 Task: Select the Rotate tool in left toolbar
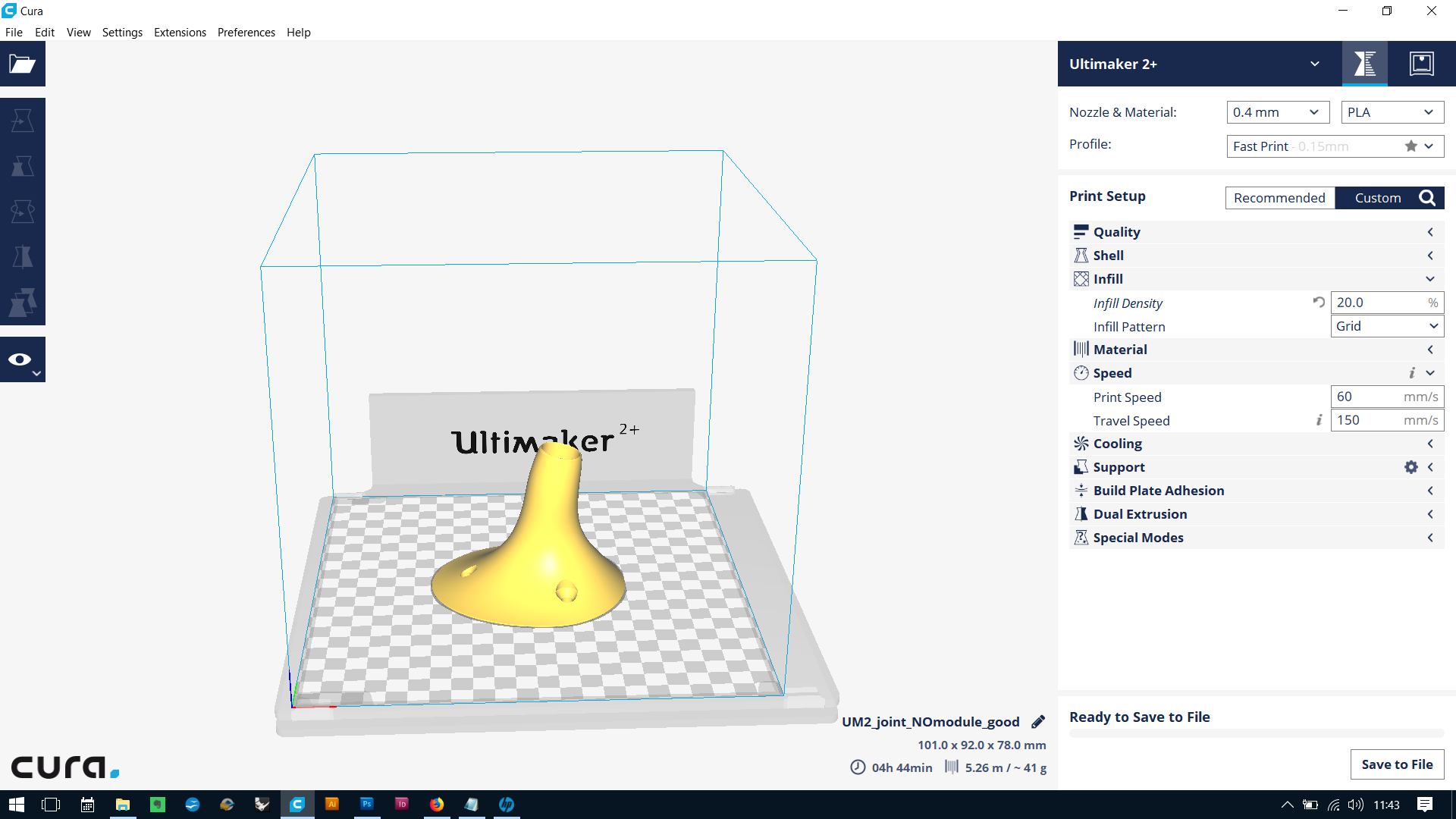[22, 211]
